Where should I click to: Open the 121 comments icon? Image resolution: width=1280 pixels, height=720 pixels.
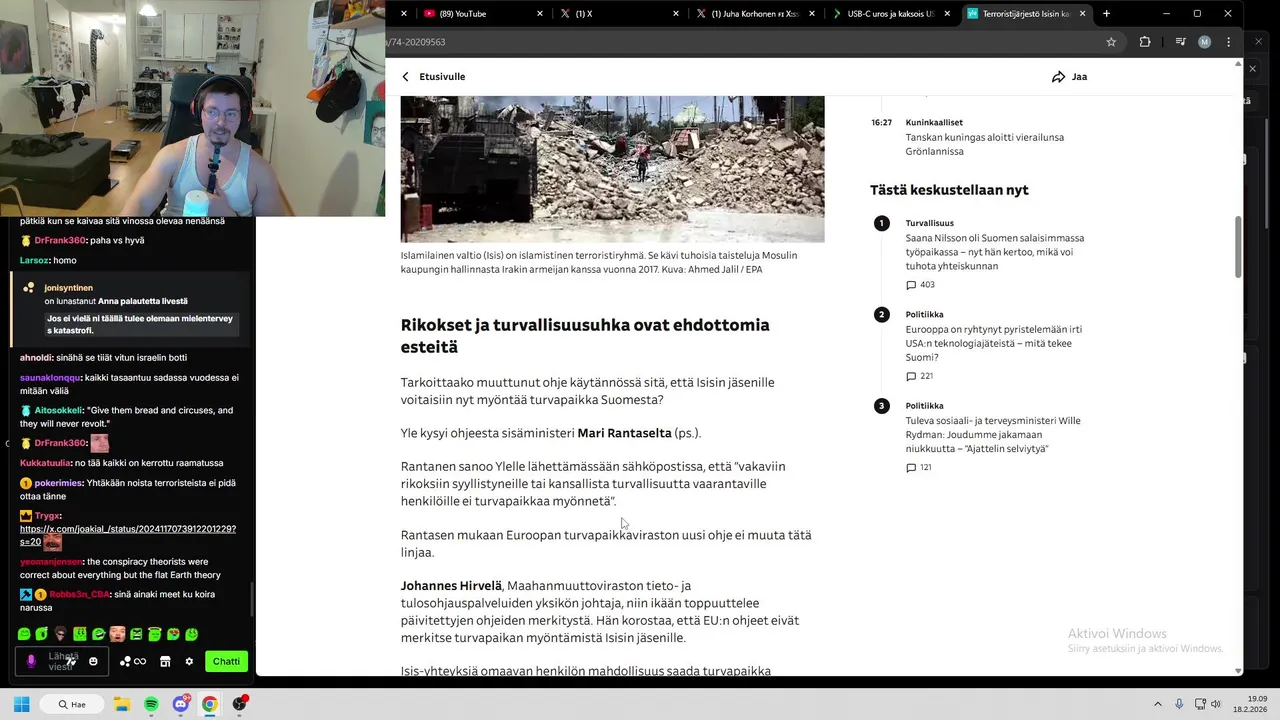point(911,468)
